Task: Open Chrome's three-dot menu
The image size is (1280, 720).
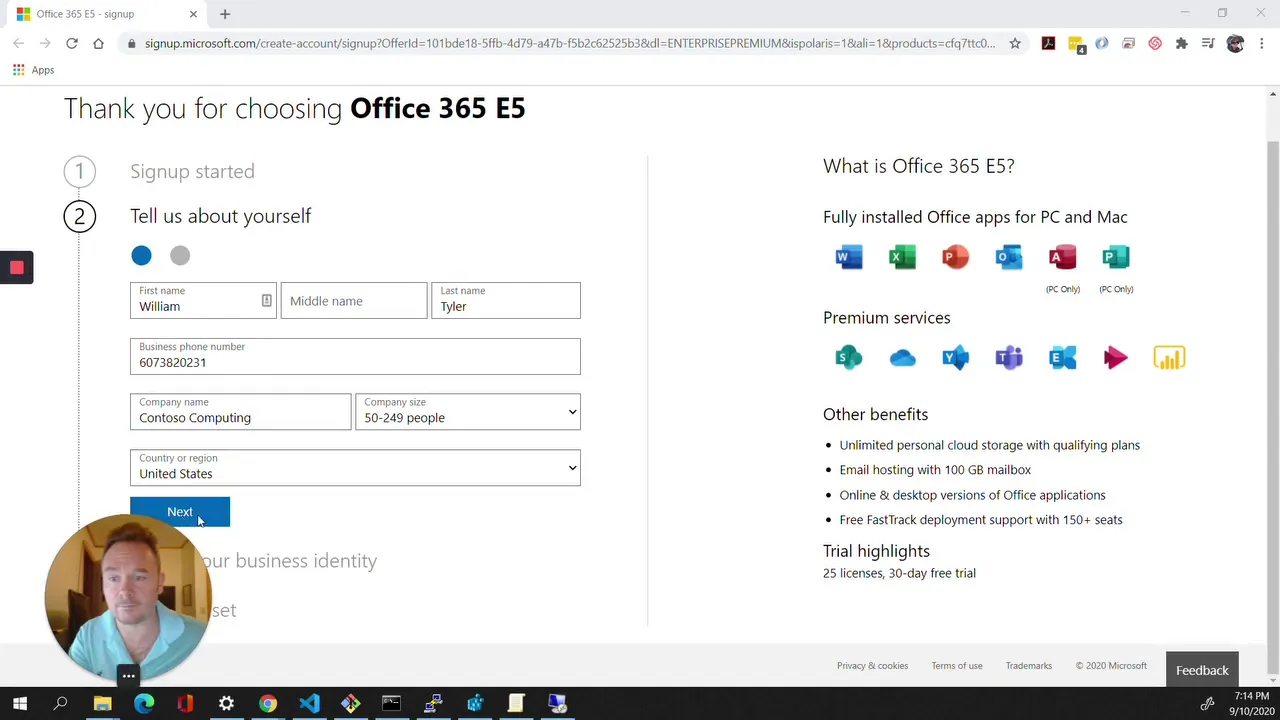Action: click(1262, 43)
